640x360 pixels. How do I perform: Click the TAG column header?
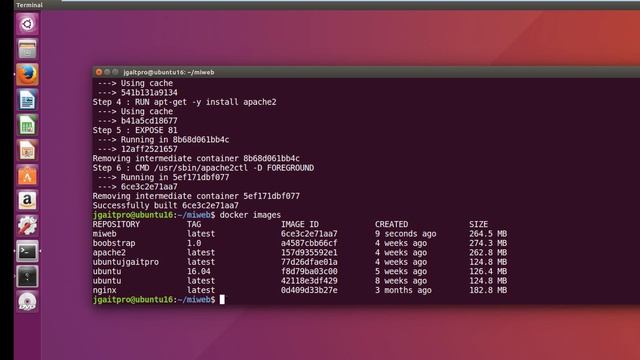point(194,224)
